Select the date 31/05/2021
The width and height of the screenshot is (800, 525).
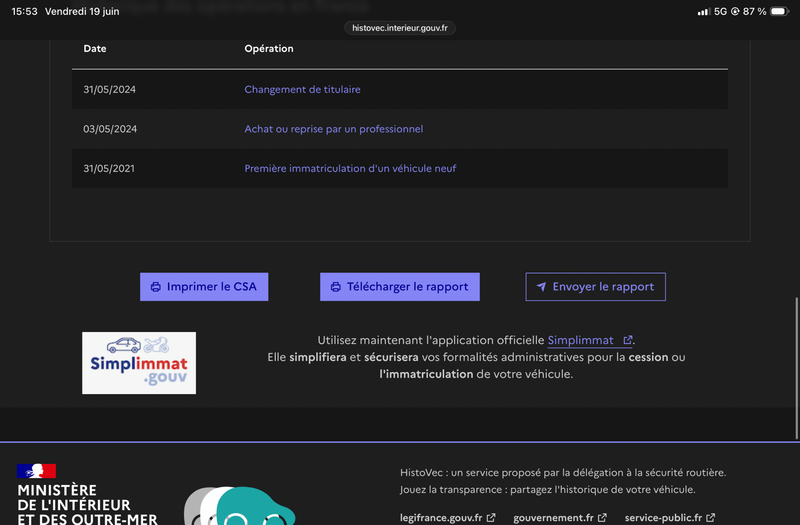pyautogui.click(x=109, y=168)
